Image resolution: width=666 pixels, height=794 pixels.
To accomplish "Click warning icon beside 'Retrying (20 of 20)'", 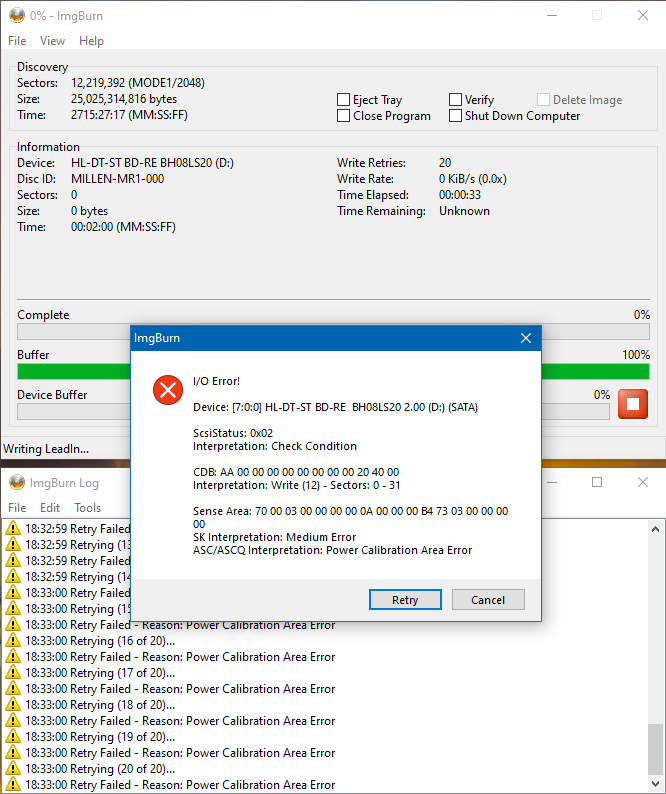I will pyautogui.click(x=13, y=768).
